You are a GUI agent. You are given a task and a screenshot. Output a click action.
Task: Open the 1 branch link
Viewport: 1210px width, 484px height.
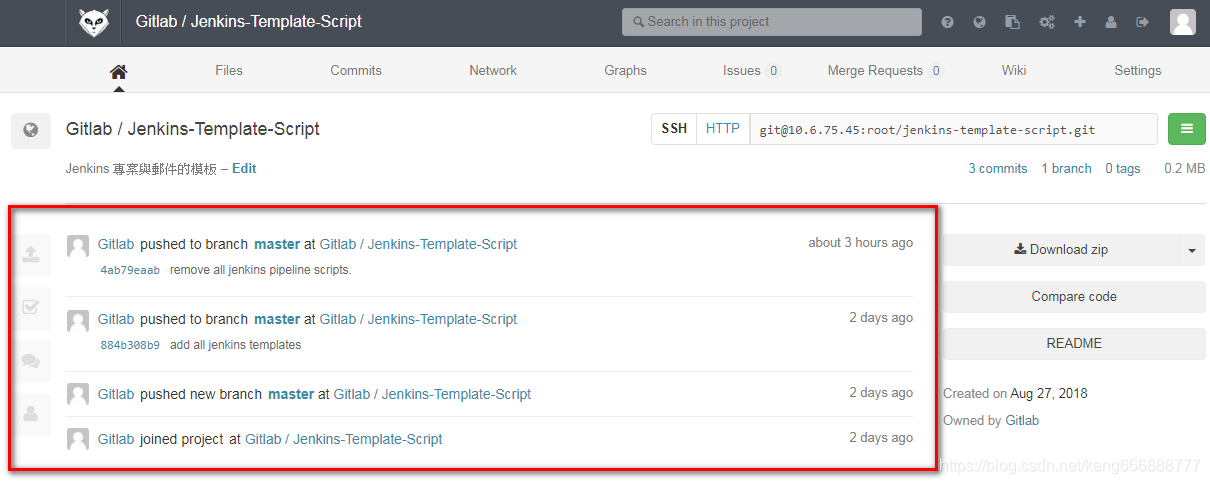pos(1067,169)
